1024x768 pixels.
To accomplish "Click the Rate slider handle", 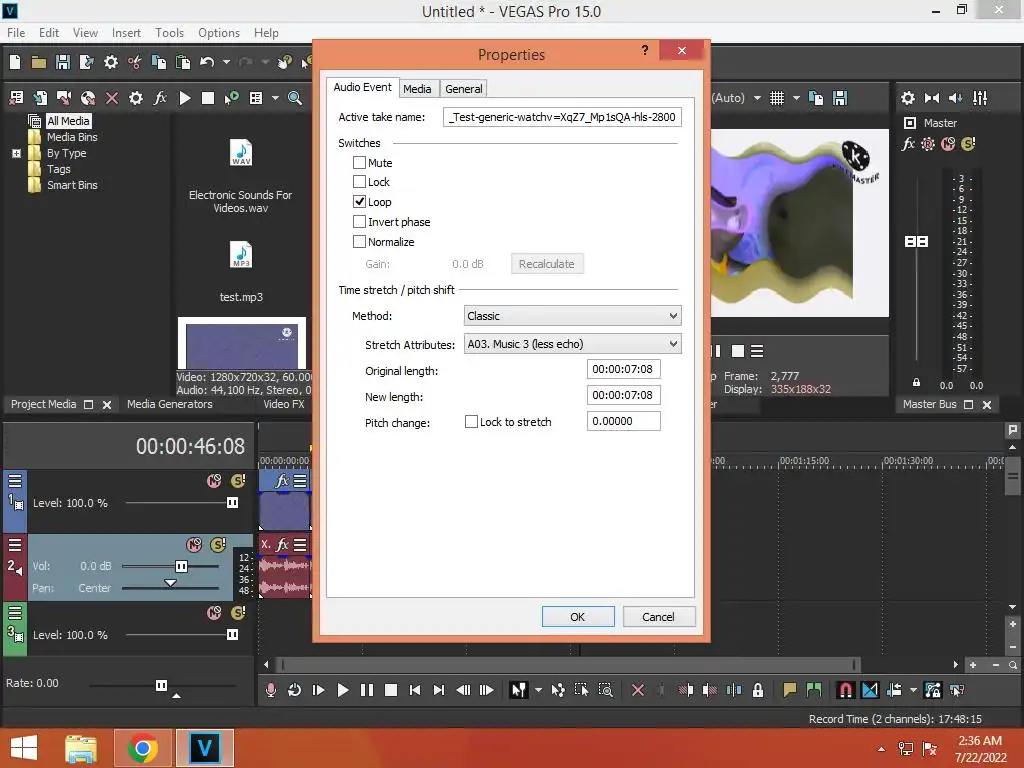I will (x=161, y=685).
